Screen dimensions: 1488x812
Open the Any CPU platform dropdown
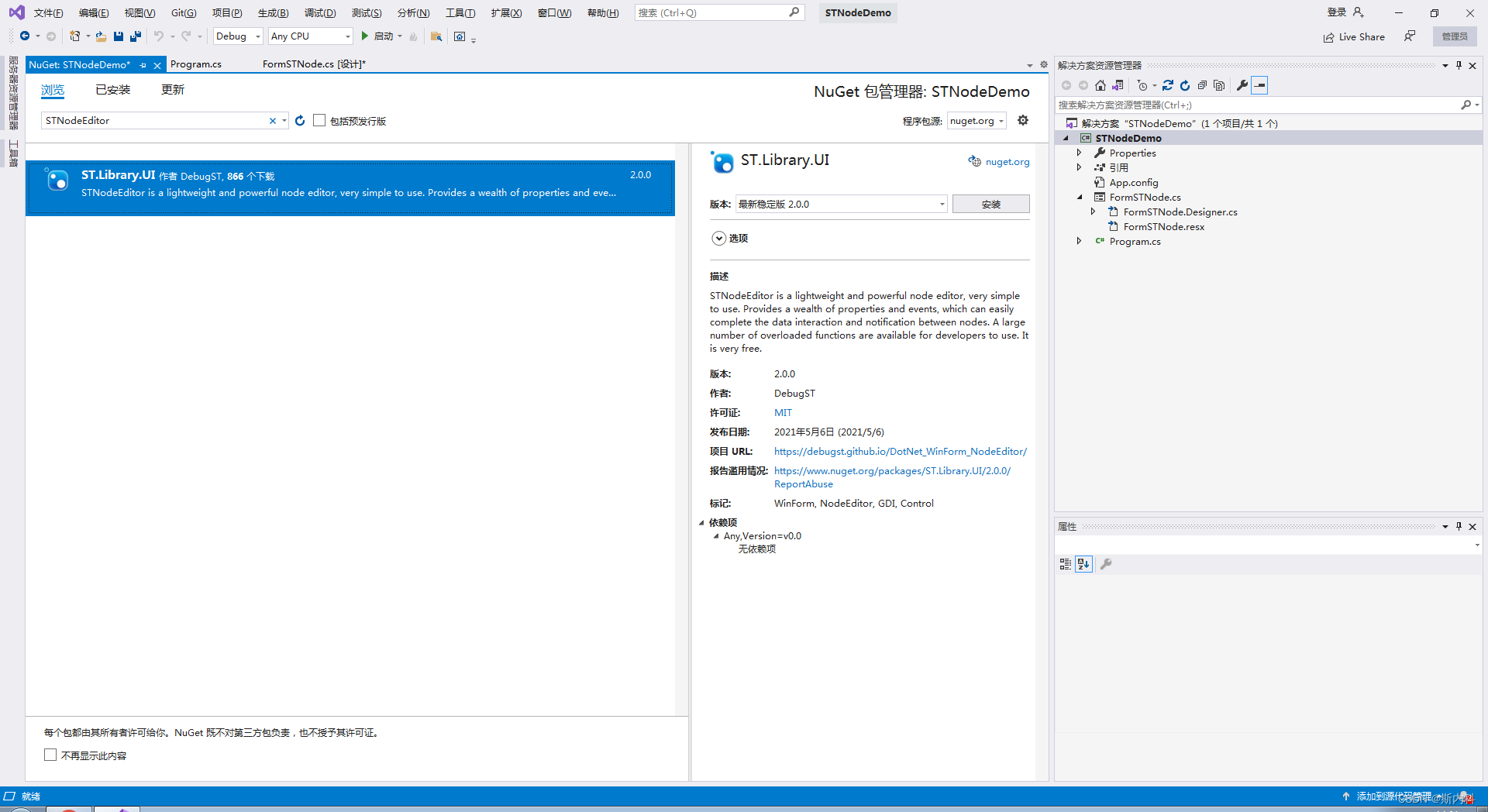click(x=311, y=36)
